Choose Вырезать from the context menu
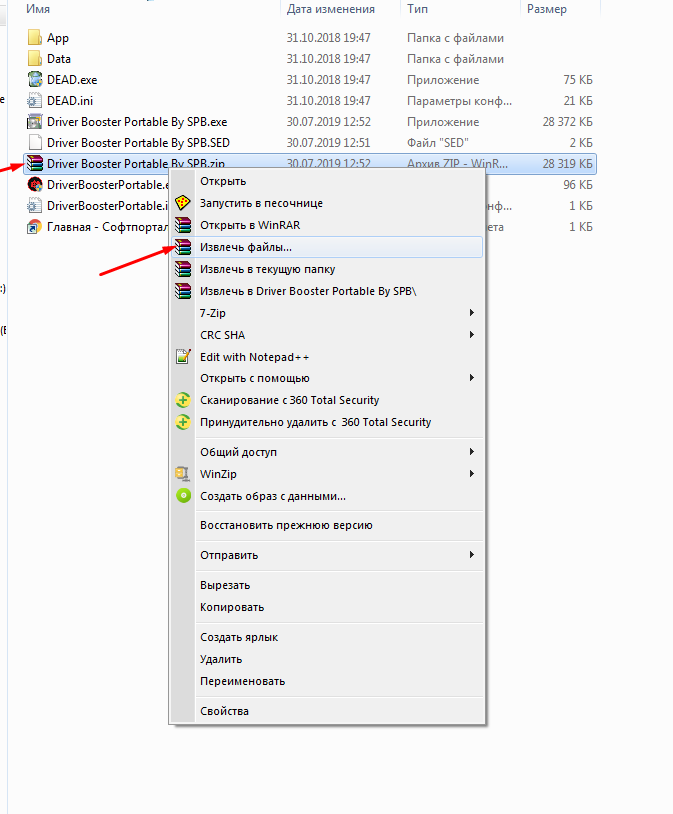This screenshot has height=814, width=673. coord(327,585)
